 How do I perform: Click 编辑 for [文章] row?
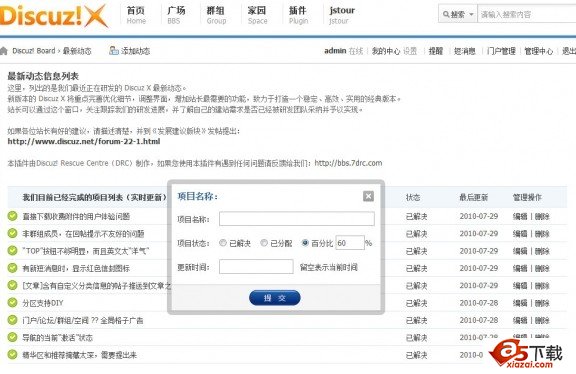(520, 285)
